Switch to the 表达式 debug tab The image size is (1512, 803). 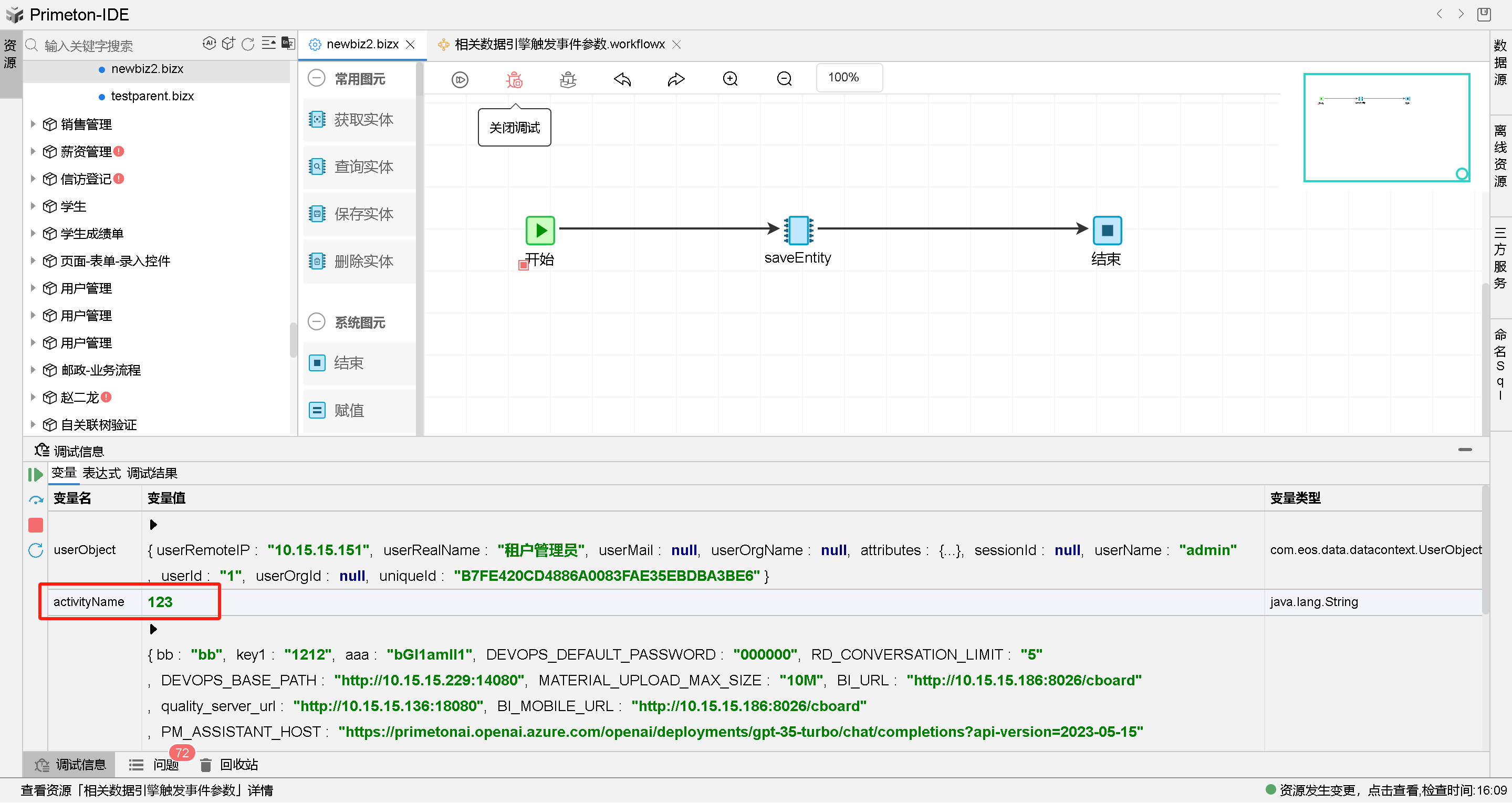click(101, 473)
